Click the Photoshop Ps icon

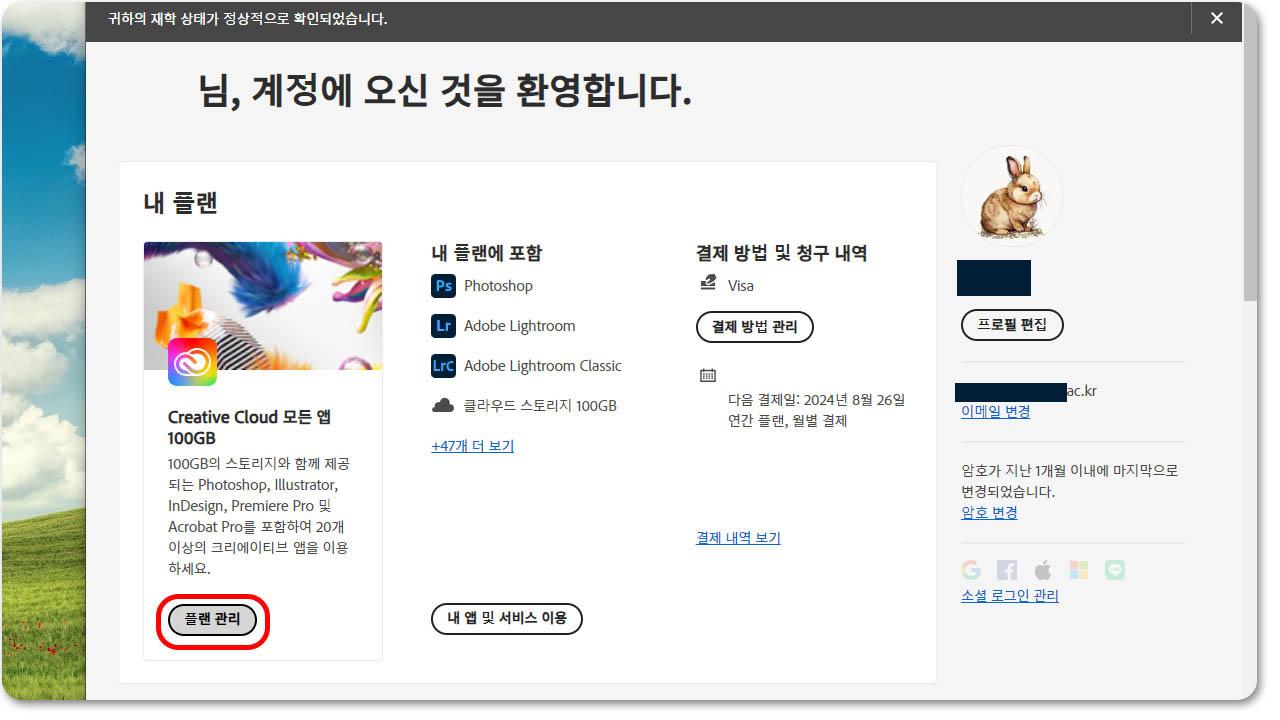(443, 286)
